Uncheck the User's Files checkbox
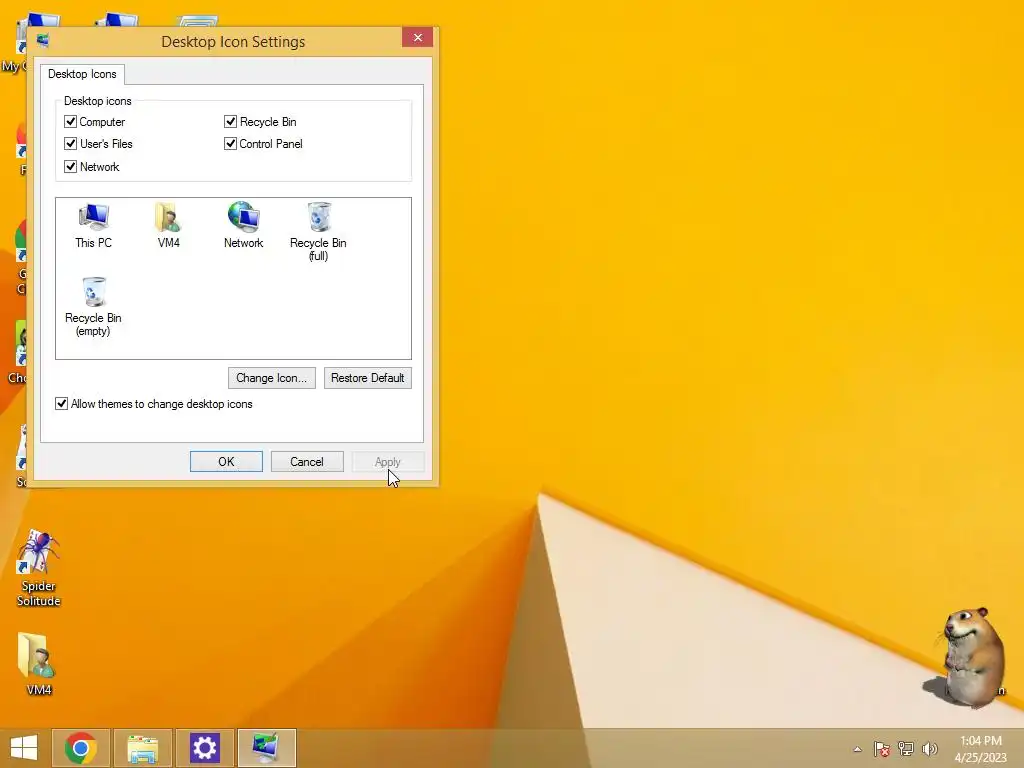Screen dimensions: 1024x768 (71, 144)
